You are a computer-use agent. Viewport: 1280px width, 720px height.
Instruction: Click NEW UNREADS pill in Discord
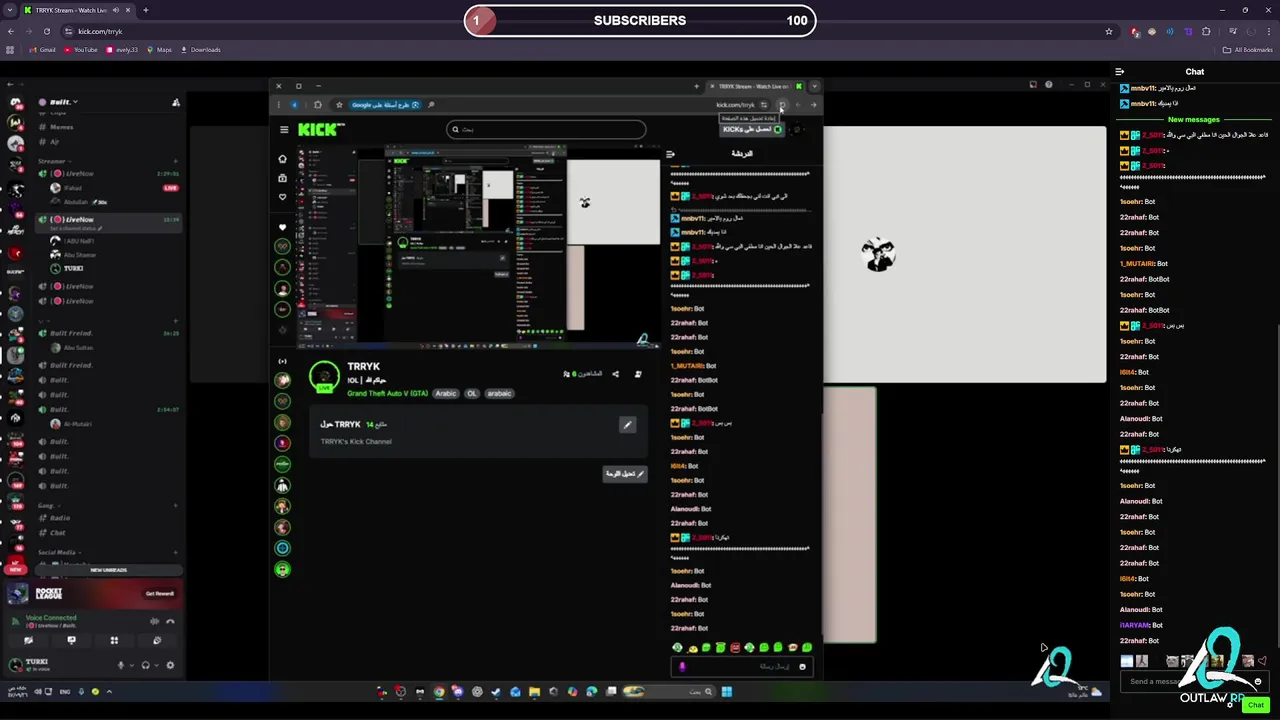click(x=108, y=570)
